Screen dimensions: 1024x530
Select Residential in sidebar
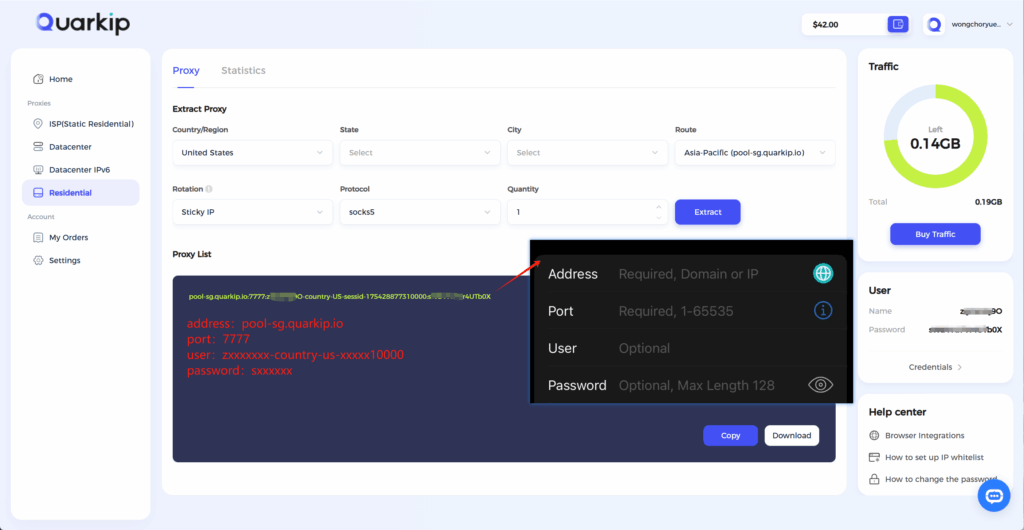pos(81,193)
